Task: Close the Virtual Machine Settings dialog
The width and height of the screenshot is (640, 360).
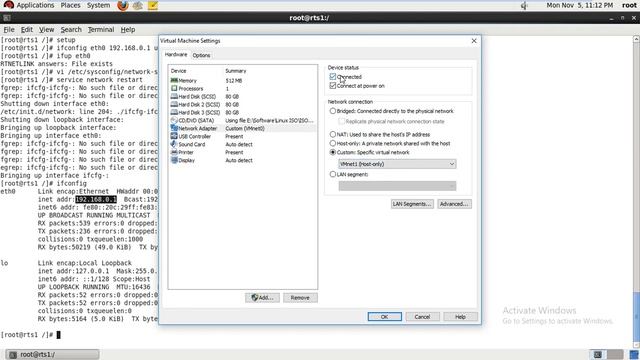Action: pyautogui.click(x=474, y=41)
